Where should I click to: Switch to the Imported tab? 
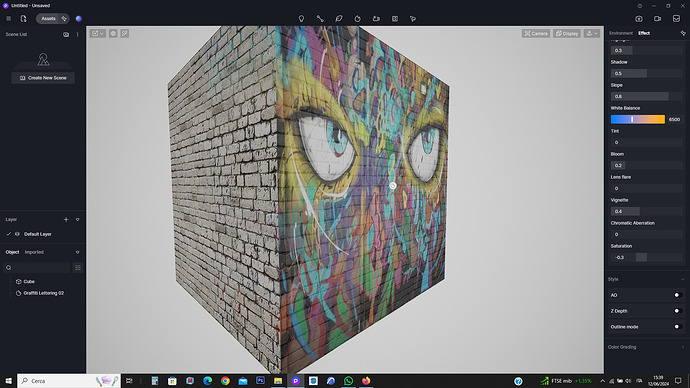pyautogui.click(x=34, y=252)
